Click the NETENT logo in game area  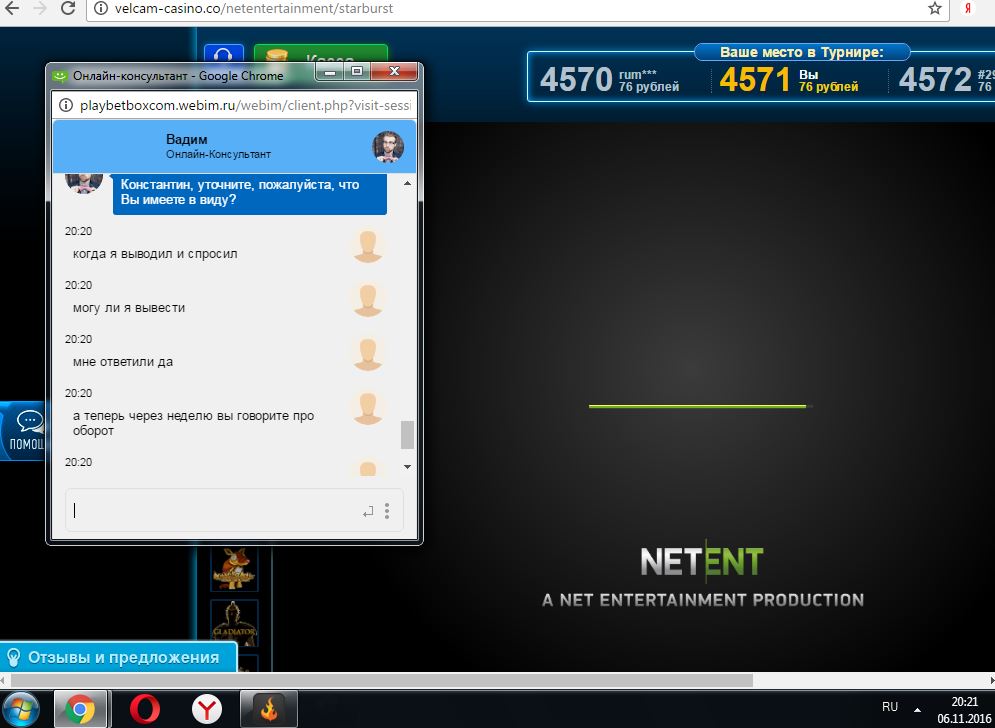coord(702,562)
